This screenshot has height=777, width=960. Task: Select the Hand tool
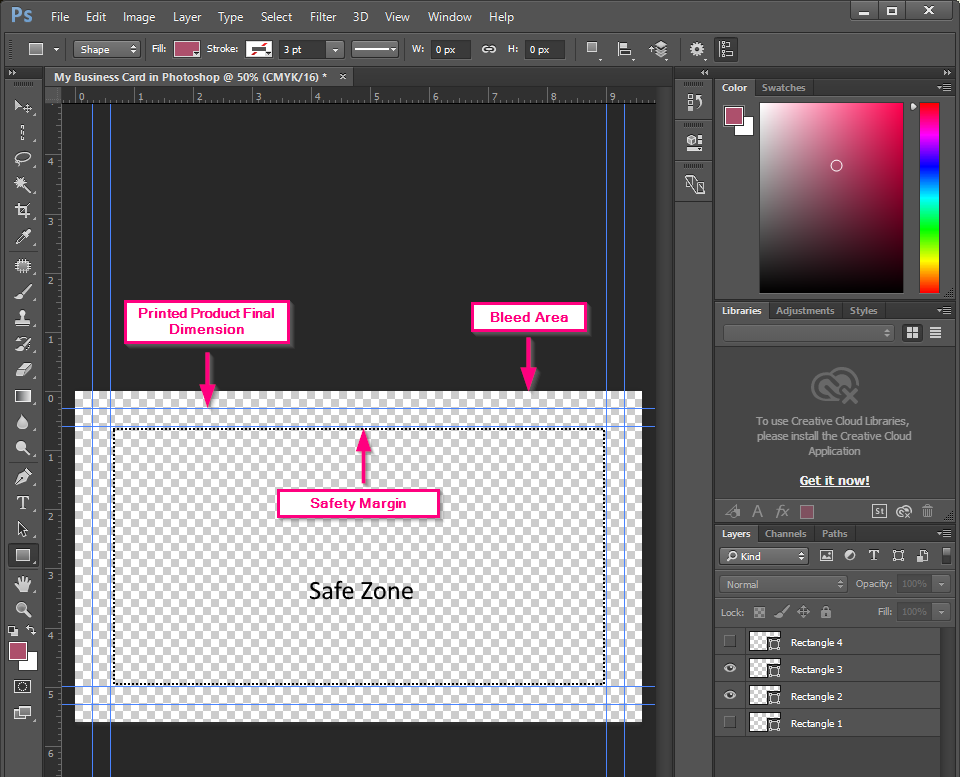pos(24,583)
